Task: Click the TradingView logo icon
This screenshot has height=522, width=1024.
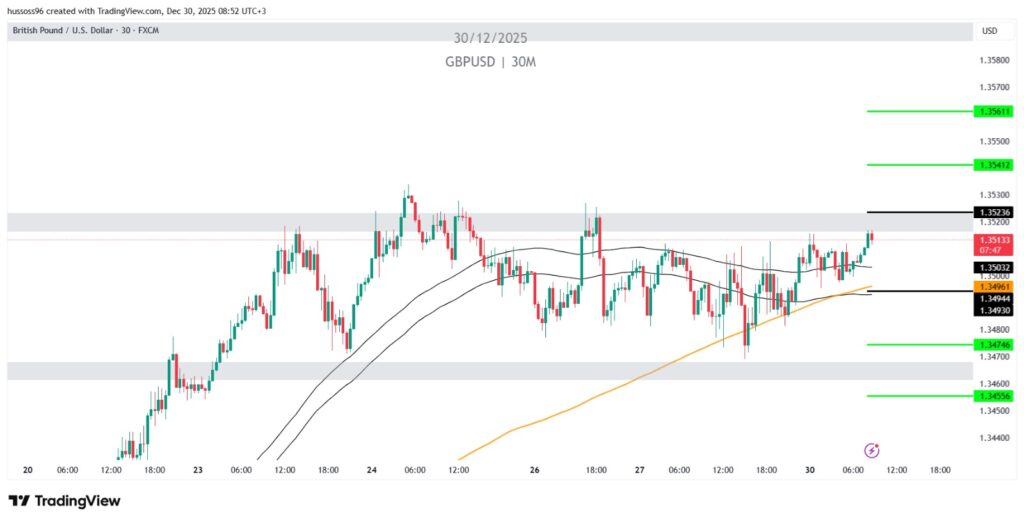Action: pyautogui.click(x=19, y=500)
